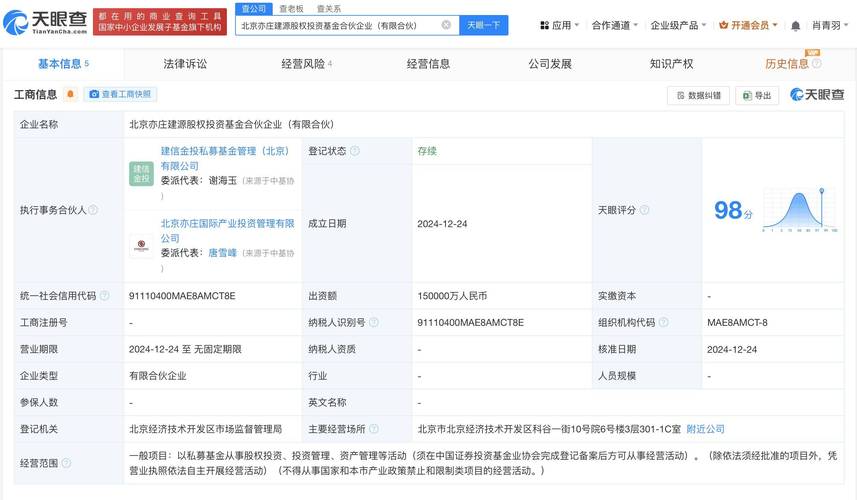Click the help icon next to 历史信息
Viewport: 857px width, 500px height.
(x=817, y=63)
